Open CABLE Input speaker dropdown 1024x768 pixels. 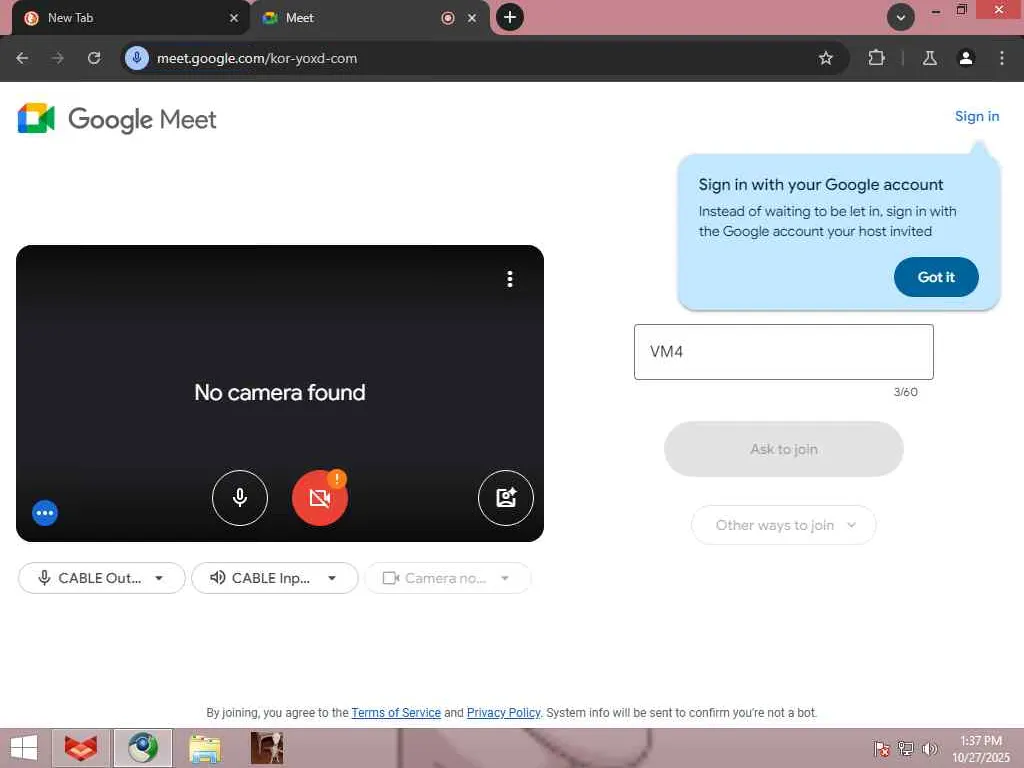tap(275, 578)
